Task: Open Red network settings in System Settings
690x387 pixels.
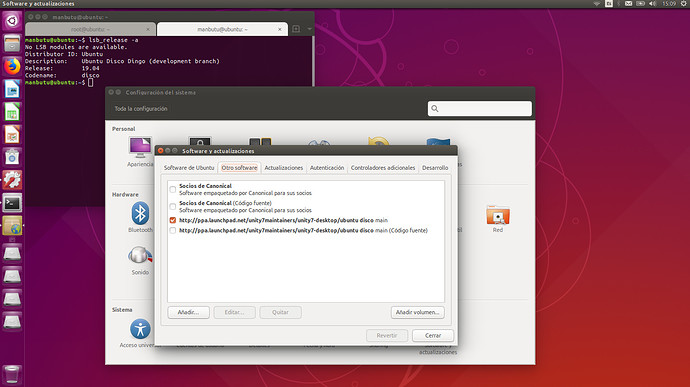Action: tap(498, 219)
